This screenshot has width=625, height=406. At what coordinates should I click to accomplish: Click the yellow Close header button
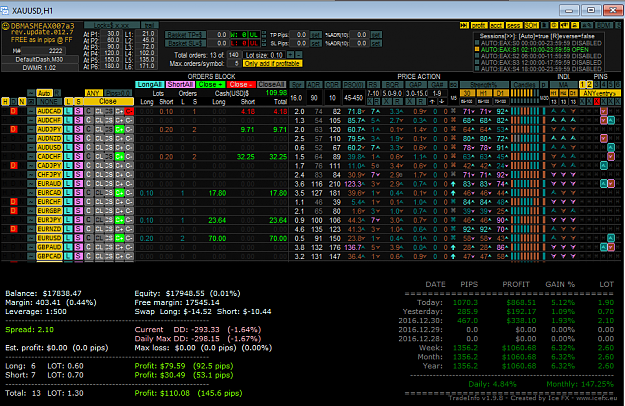click(x=108, y=102)
